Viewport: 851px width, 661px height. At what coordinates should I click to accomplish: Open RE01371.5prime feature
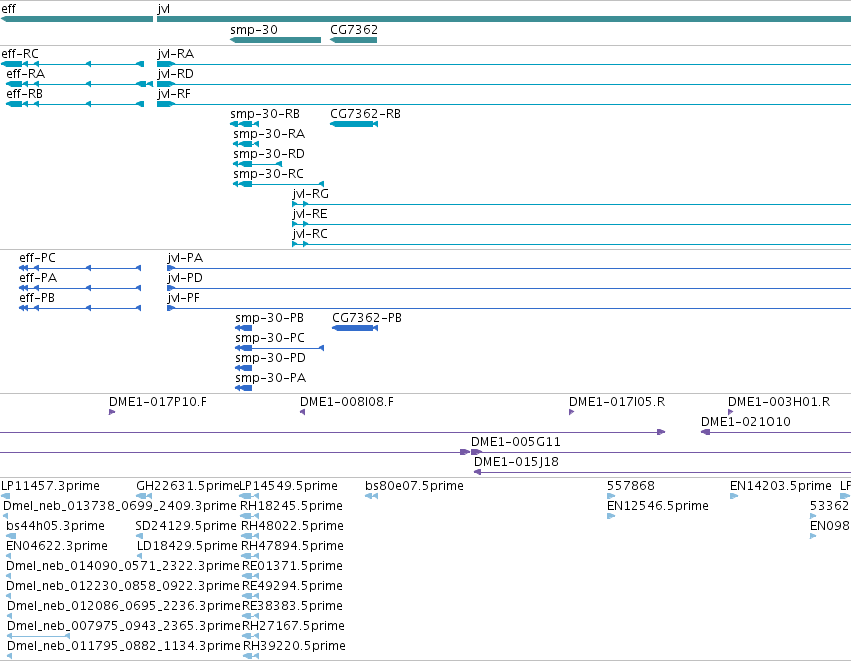250,576
